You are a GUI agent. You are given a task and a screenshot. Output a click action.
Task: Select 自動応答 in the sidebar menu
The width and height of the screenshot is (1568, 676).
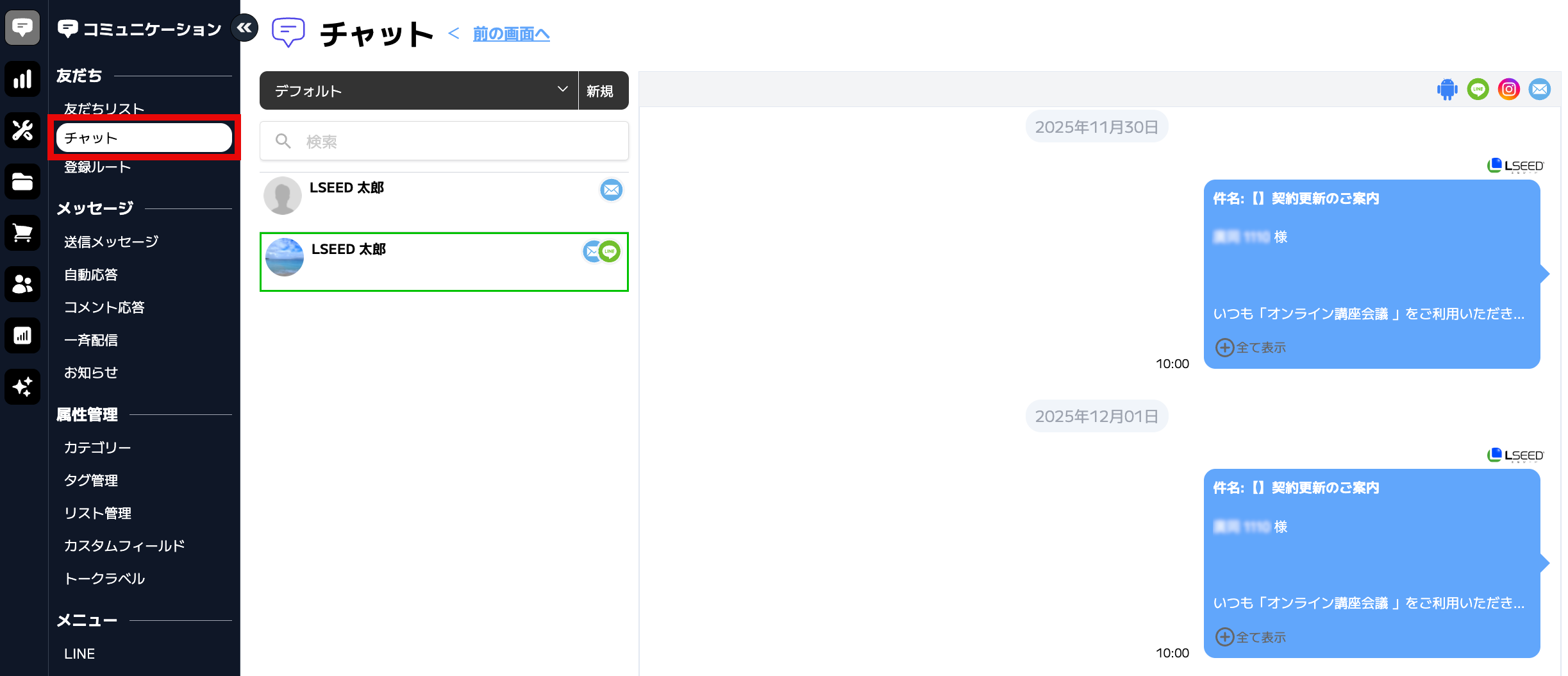[91, 275]
